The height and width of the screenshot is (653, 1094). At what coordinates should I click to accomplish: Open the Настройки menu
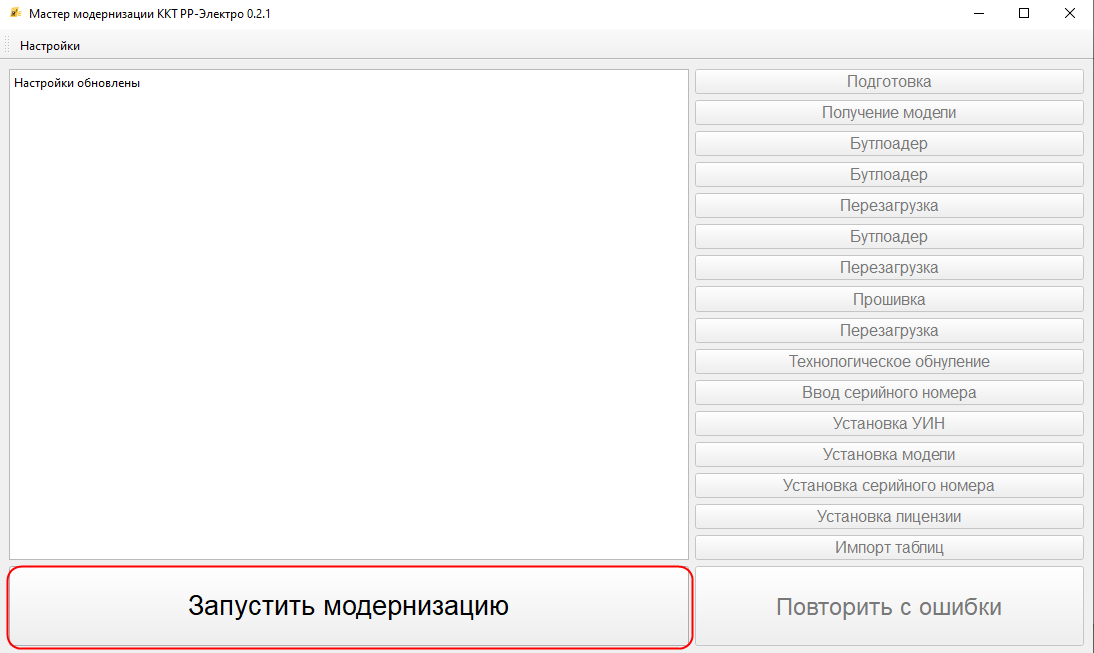click(50, 46)
